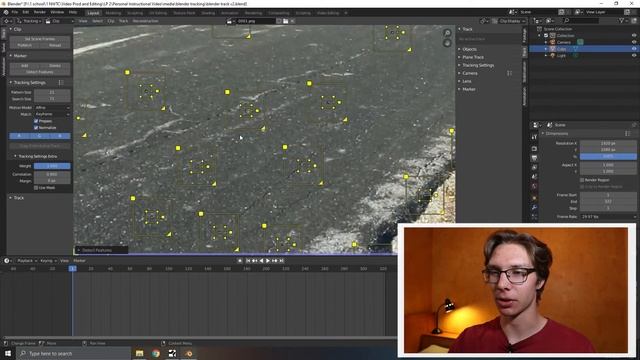Open the Reconstruction menu in clip editor
The width and height of the screenshot is (640, 360).
145,21
